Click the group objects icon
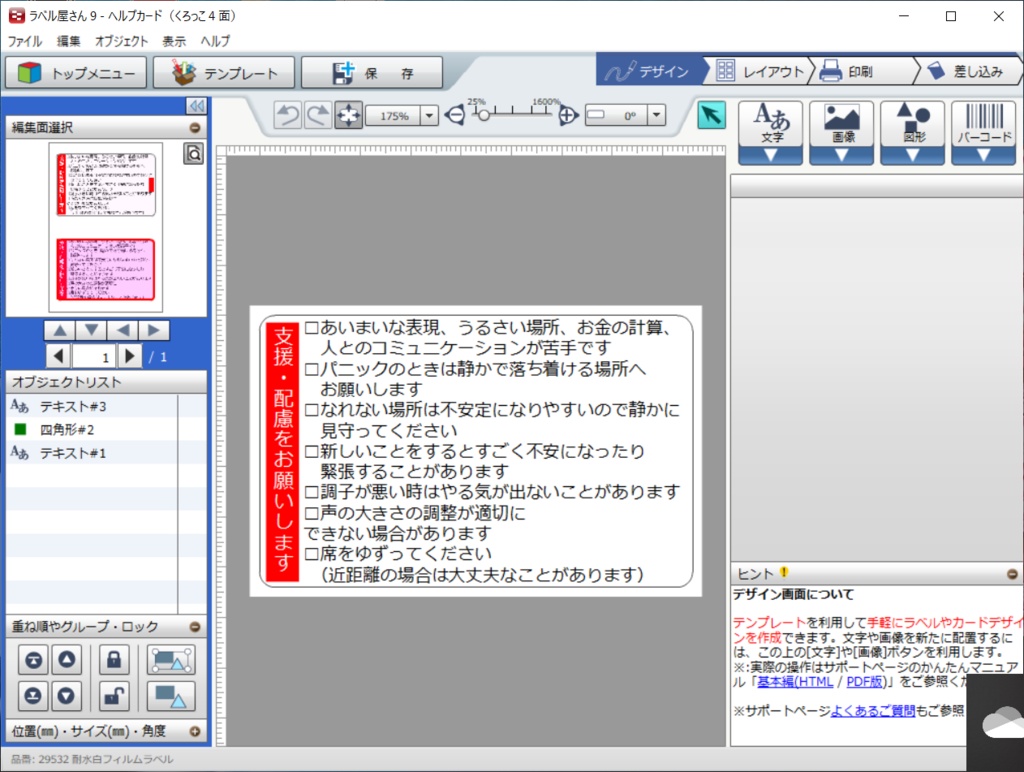The height and width of the screenshot is (772, 1024). tap(171, 660)
